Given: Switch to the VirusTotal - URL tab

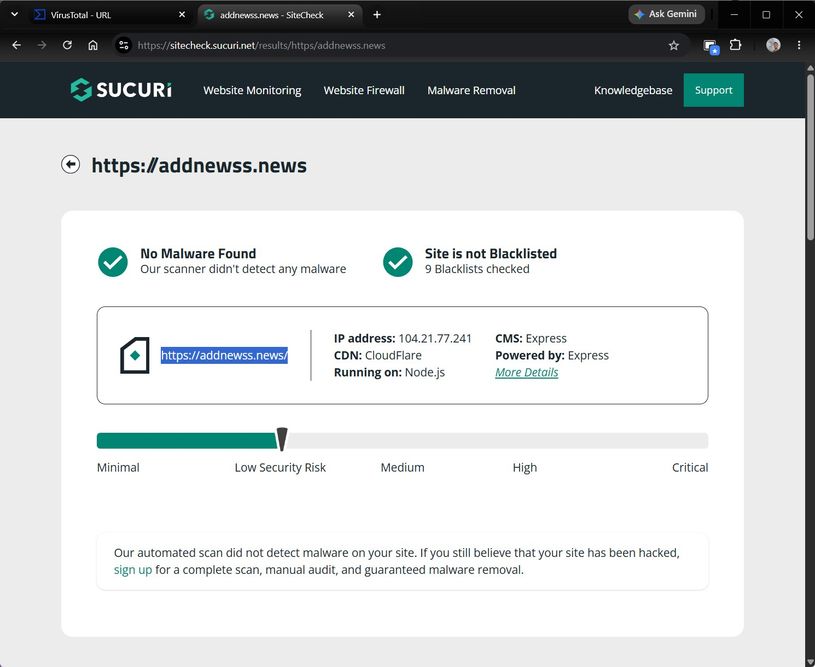Looking at the screenshot, I should click(x=109, y=15).
